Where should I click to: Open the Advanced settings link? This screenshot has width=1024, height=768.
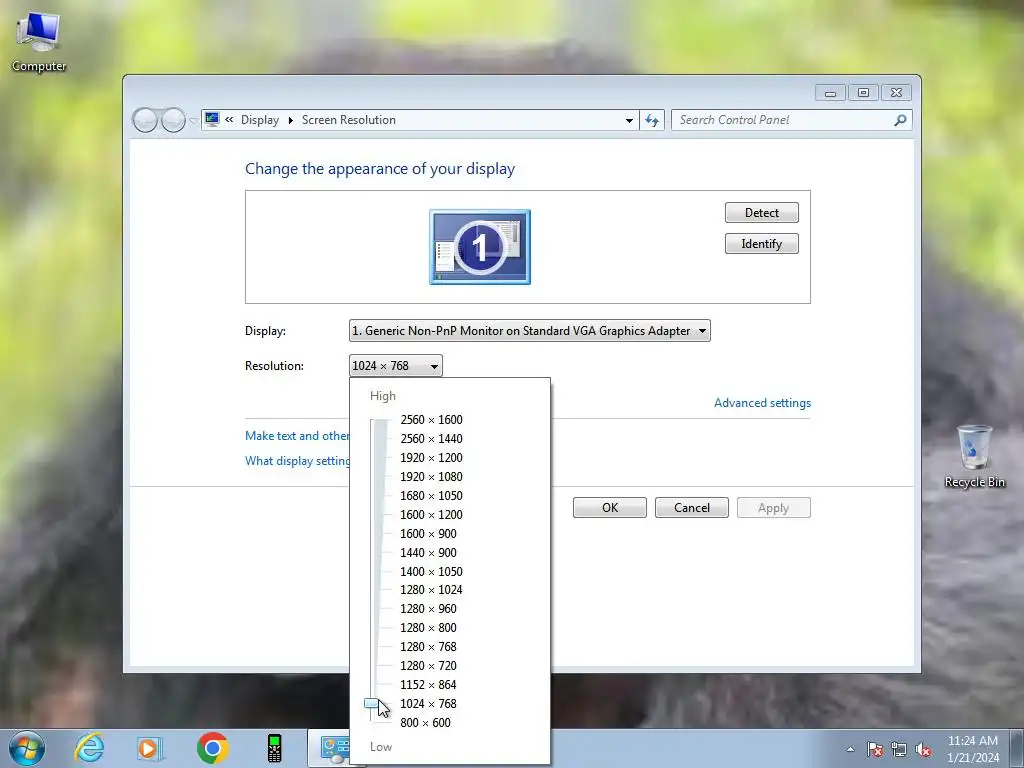tap(762, 403)
